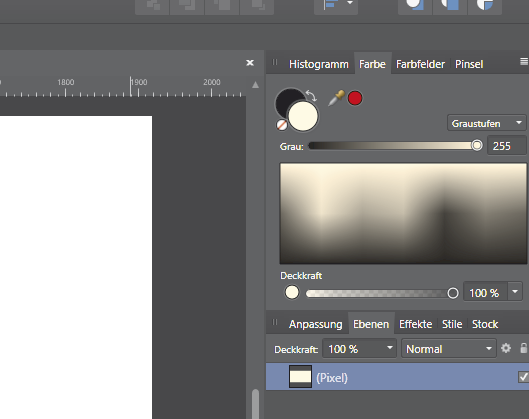Open the color Deckkraft 100 % dropdown arrow
This screenshot has width=529, height=419.
(x=515, y=291)
